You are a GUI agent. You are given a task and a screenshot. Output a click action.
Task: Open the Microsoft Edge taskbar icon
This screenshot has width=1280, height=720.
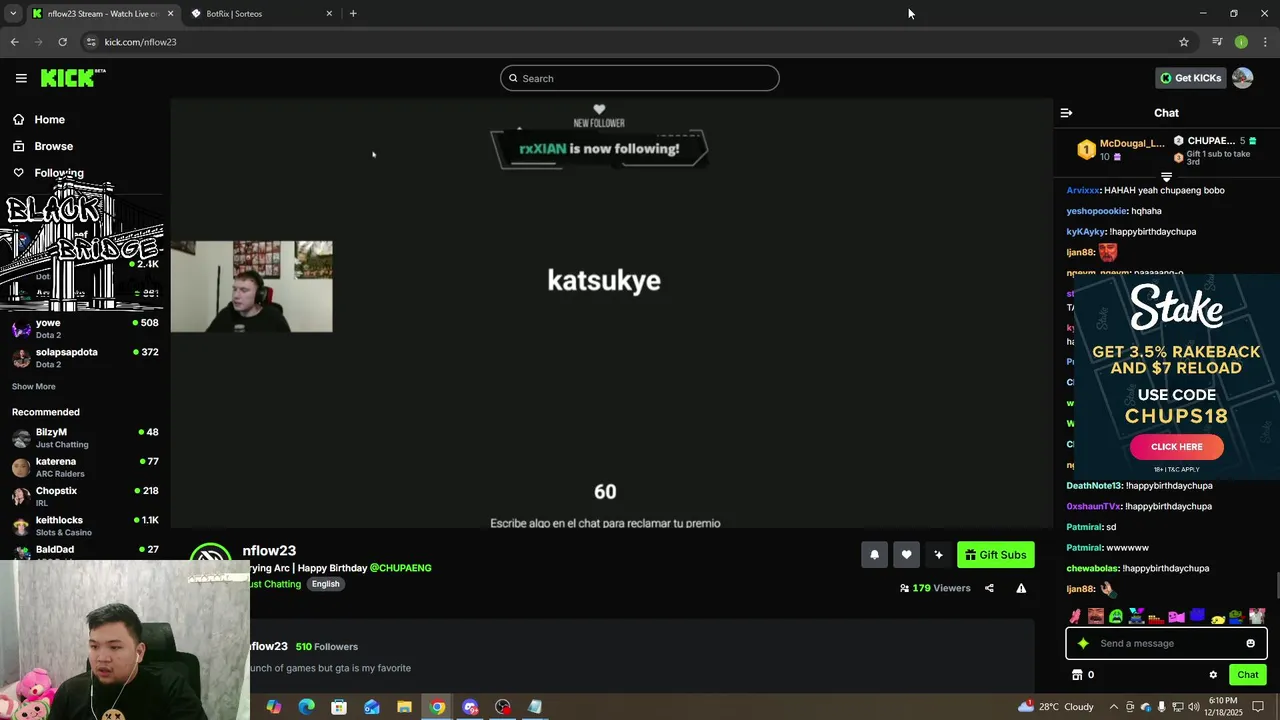coord(306,707)
